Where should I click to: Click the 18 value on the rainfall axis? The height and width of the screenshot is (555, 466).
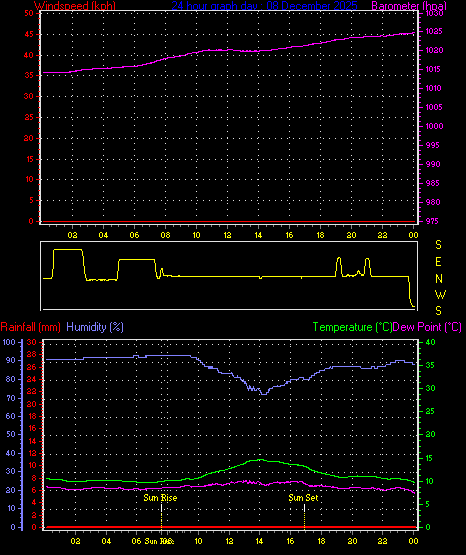(x=32, y=416)
